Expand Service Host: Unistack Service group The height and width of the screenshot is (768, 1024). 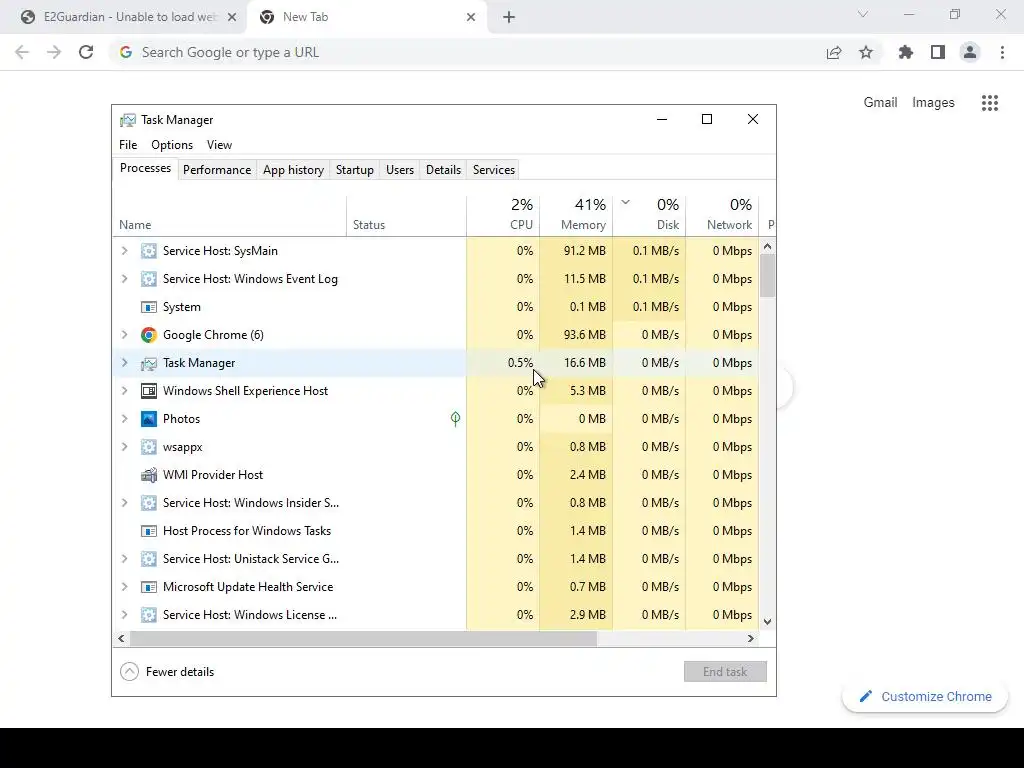124,559
